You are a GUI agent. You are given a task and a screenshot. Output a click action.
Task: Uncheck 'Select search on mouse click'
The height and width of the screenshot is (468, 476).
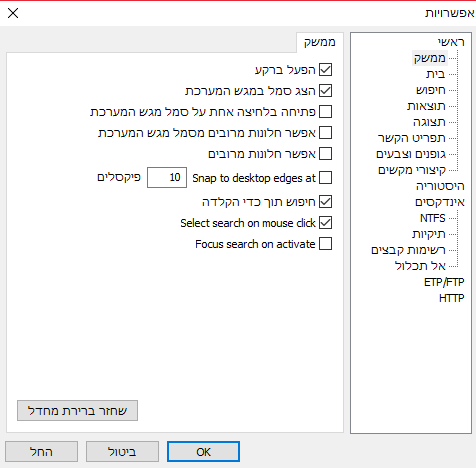[325, 223]
